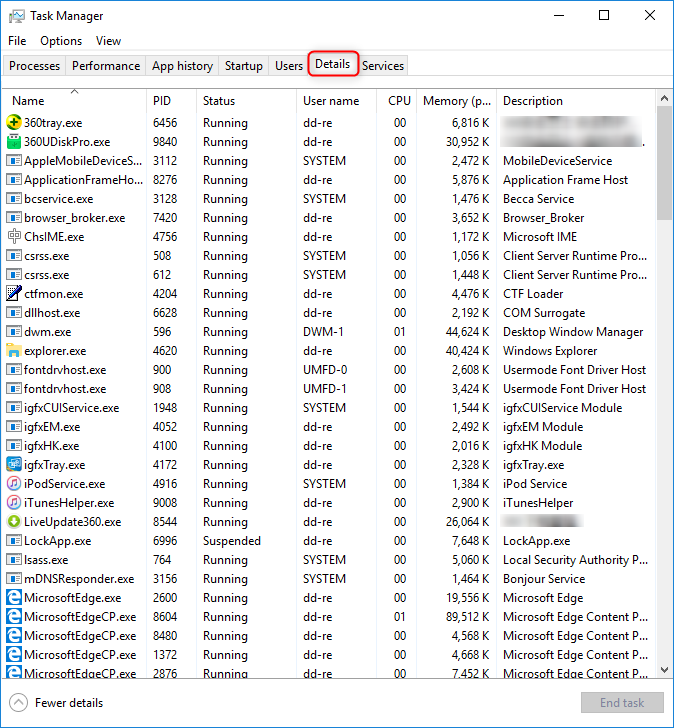Switch to the Performance tab
Screen dimensions: 674x728
(x=106, y=66)
